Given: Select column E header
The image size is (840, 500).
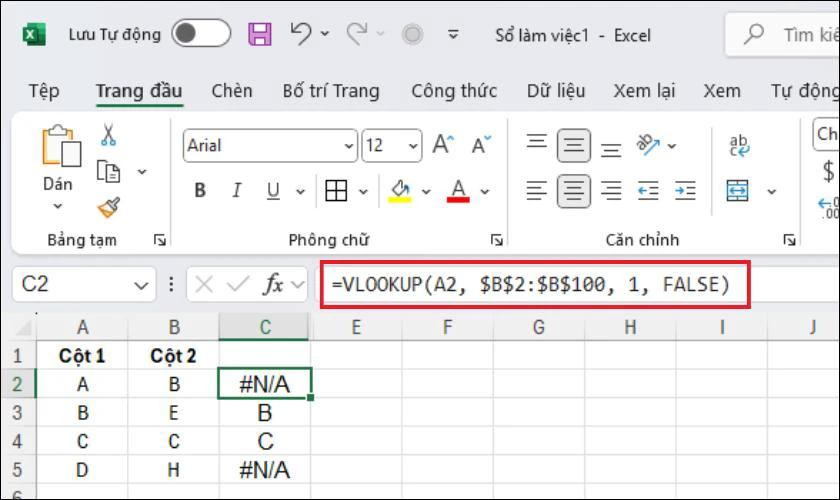Looking at the screenshot, I should pos(356,326).
